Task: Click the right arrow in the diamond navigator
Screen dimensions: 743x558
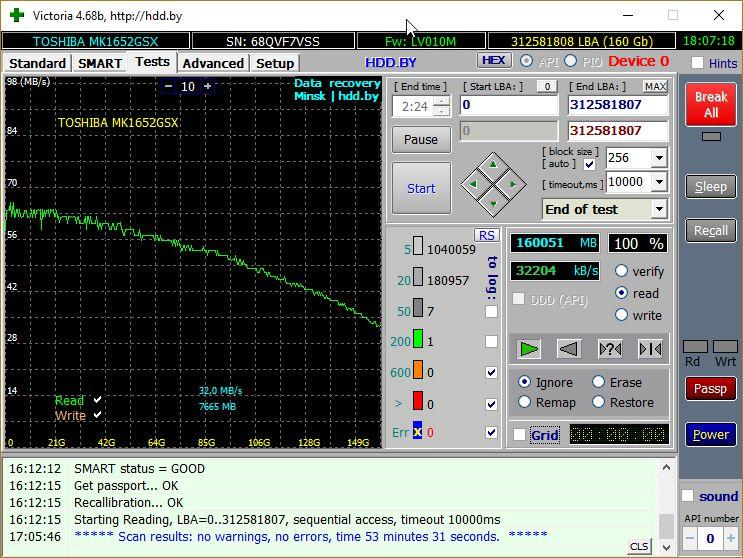Action: pos(513,184)
